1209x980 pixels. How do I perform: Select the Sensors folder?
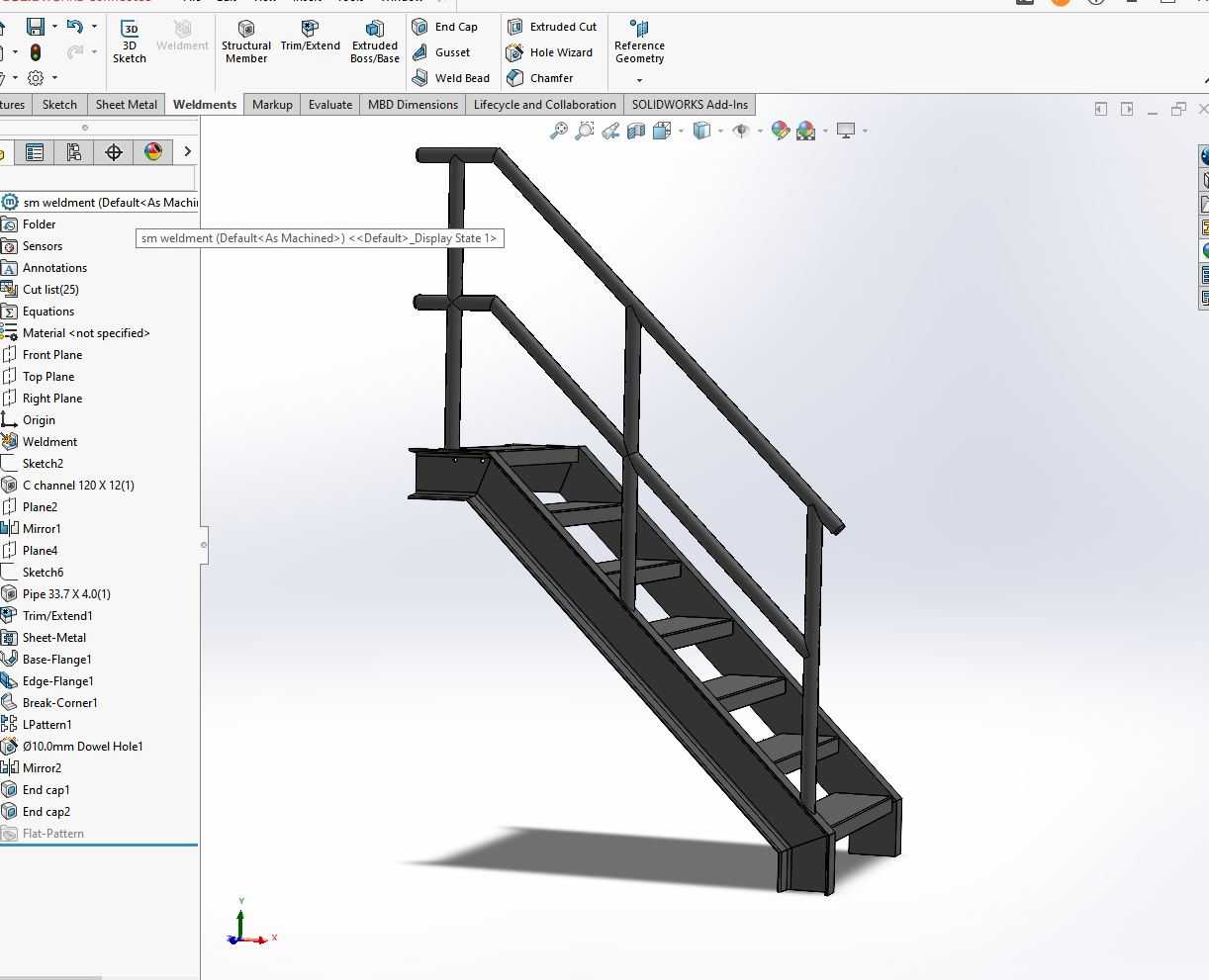coord(43,246)
